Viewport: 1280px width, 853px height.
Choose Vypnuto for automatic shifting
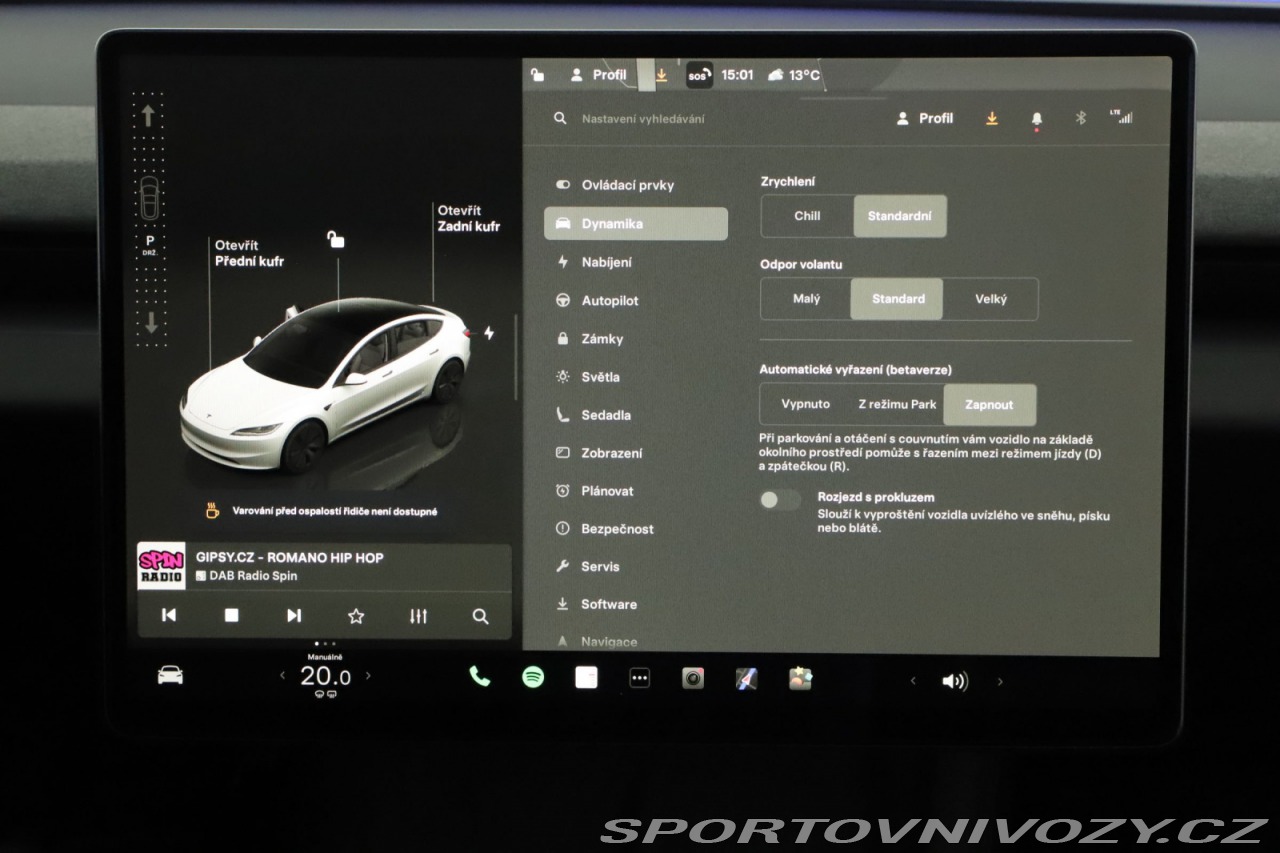point(805,405)
